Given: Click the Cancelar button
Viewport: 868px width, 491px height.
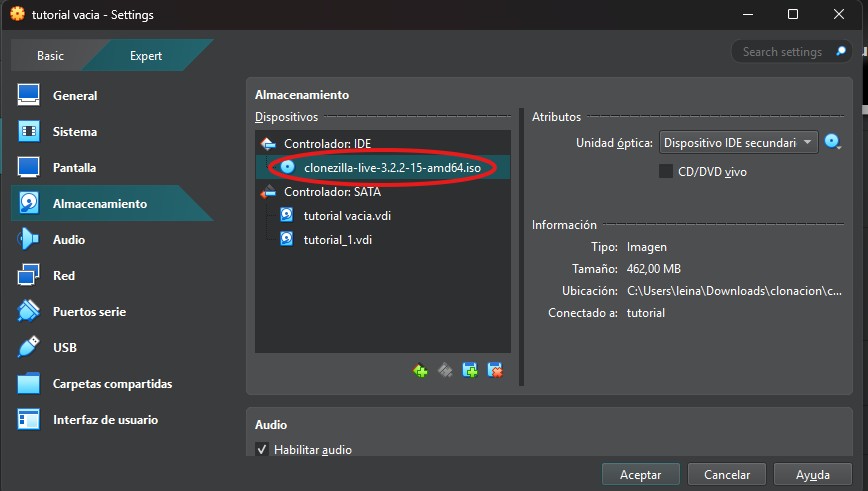Looking at the screenshot, I should point(727,474).
